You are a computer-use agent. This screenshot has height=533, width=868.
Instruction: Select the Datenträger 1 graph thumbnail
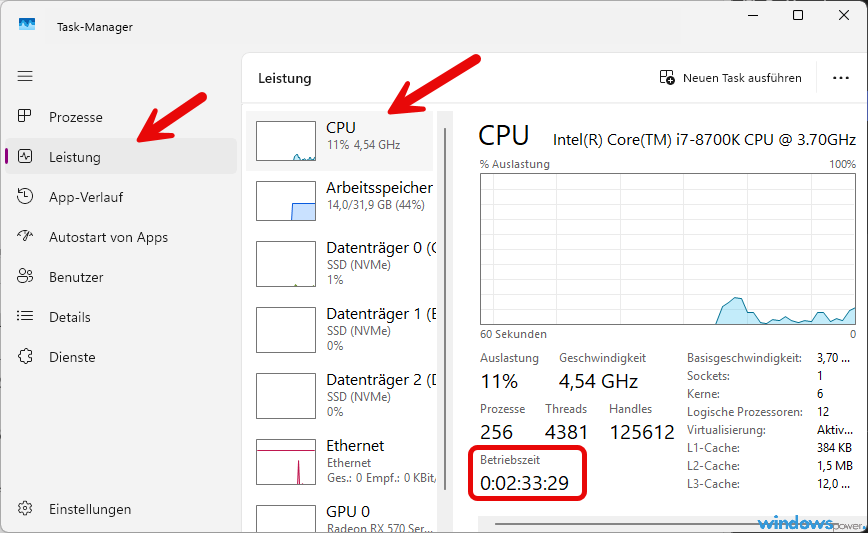286,330
